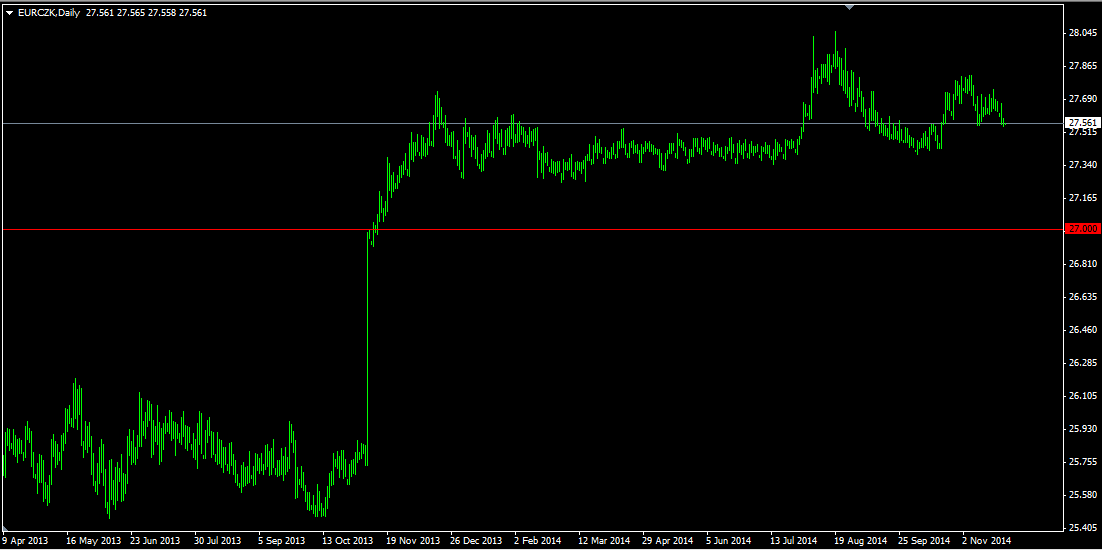Click the 5 Jun 2014 date label
The width and height of the screenshot is (1102, 550).
pyautogui.click(x=730, y=542)
